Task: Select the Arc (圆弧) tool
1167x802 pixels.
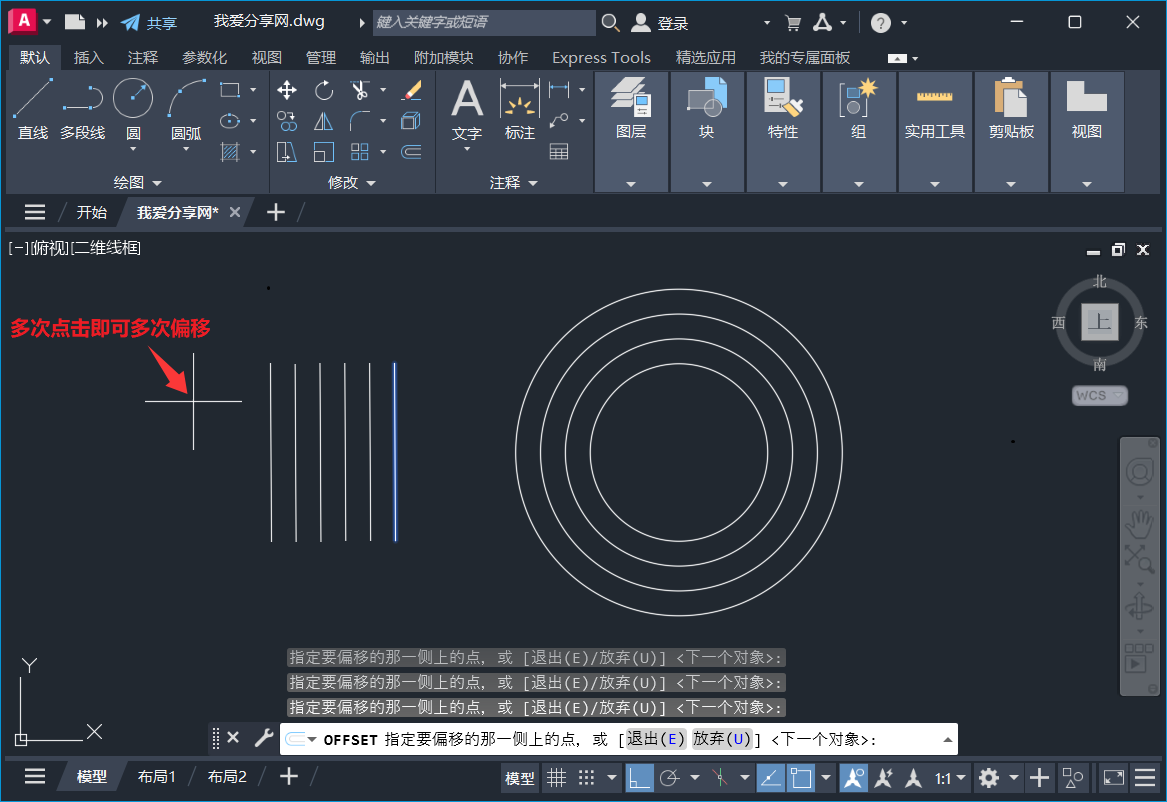Action: pyautogui.click(x=185, y=98)
